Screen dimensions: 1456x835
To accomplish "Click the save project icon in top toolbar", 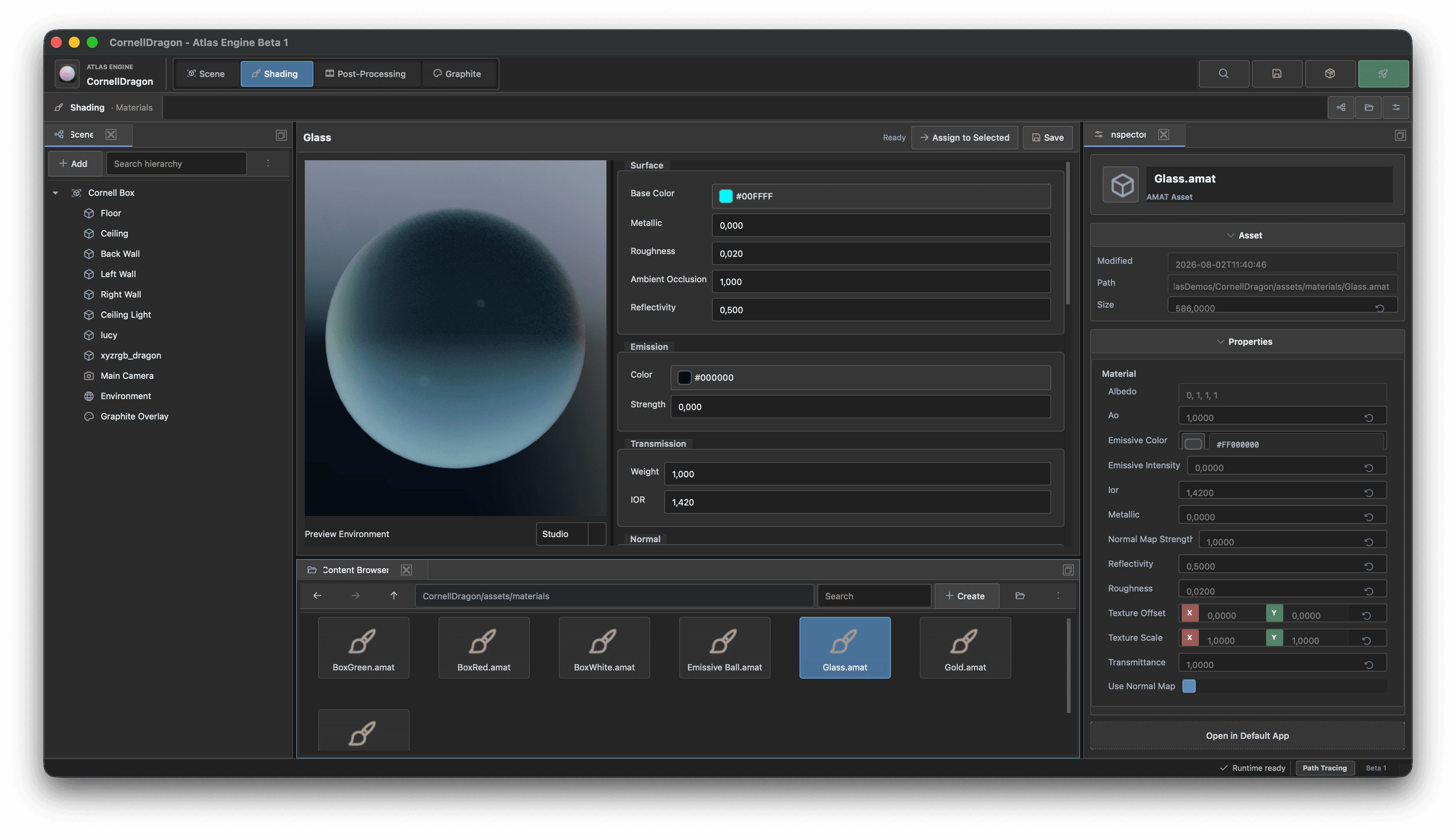I will click(x=1277, y=73).
